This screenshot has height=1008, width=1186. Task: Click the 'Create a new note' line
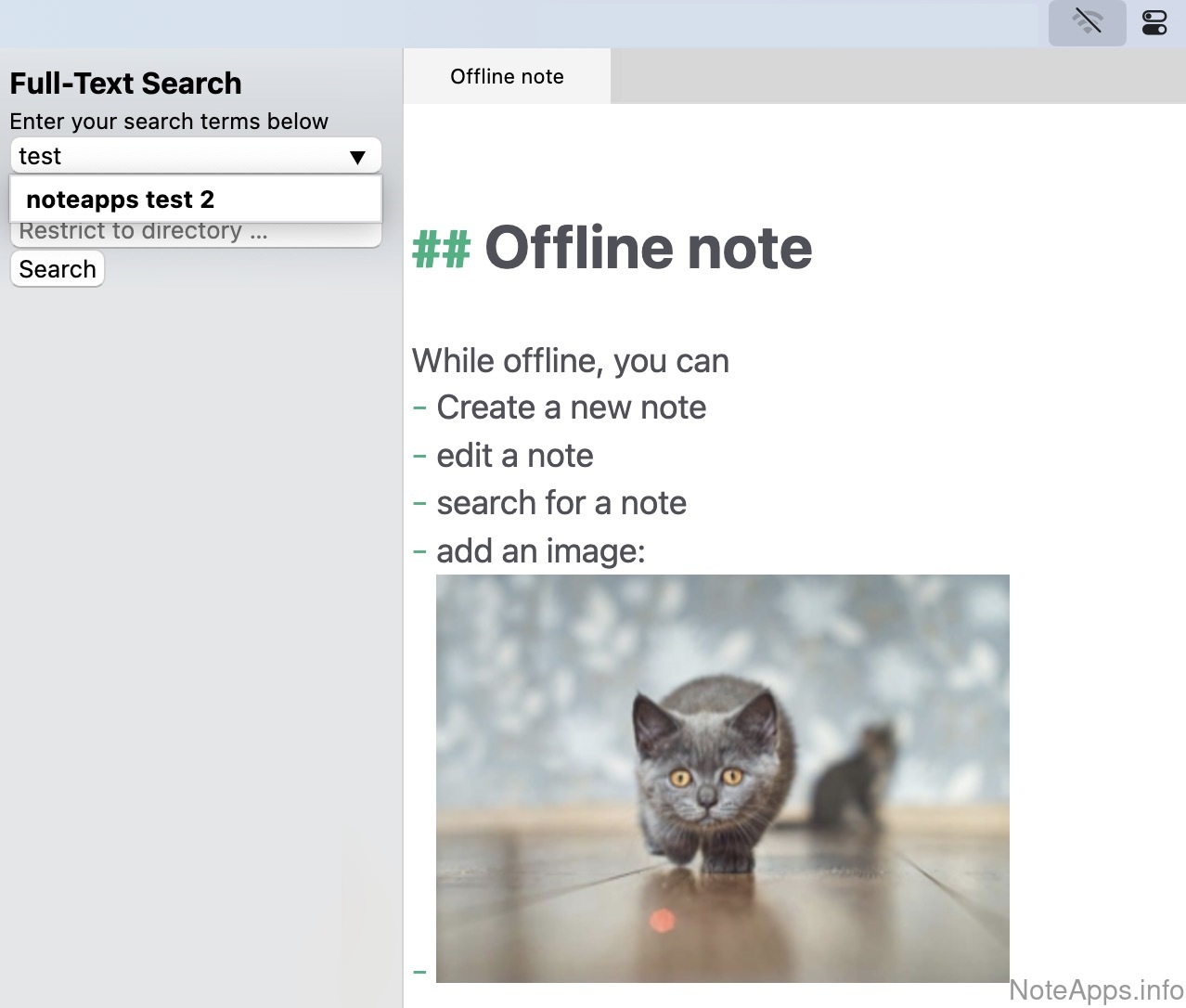[x=571, y=407]
